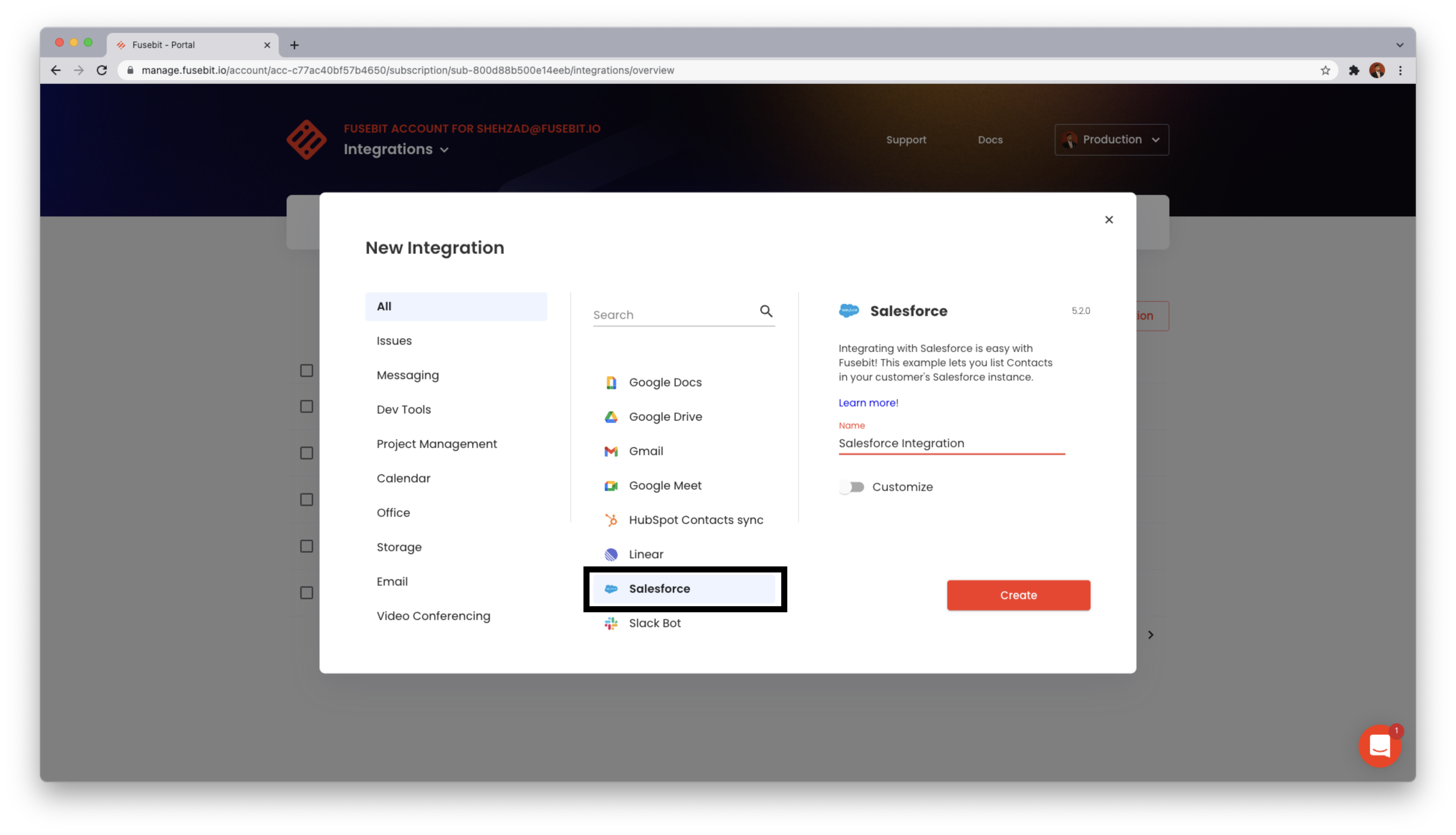Open the Intercom chat bubble
The height and width of the screenshot is (835, 1456).
point(1379,746)
